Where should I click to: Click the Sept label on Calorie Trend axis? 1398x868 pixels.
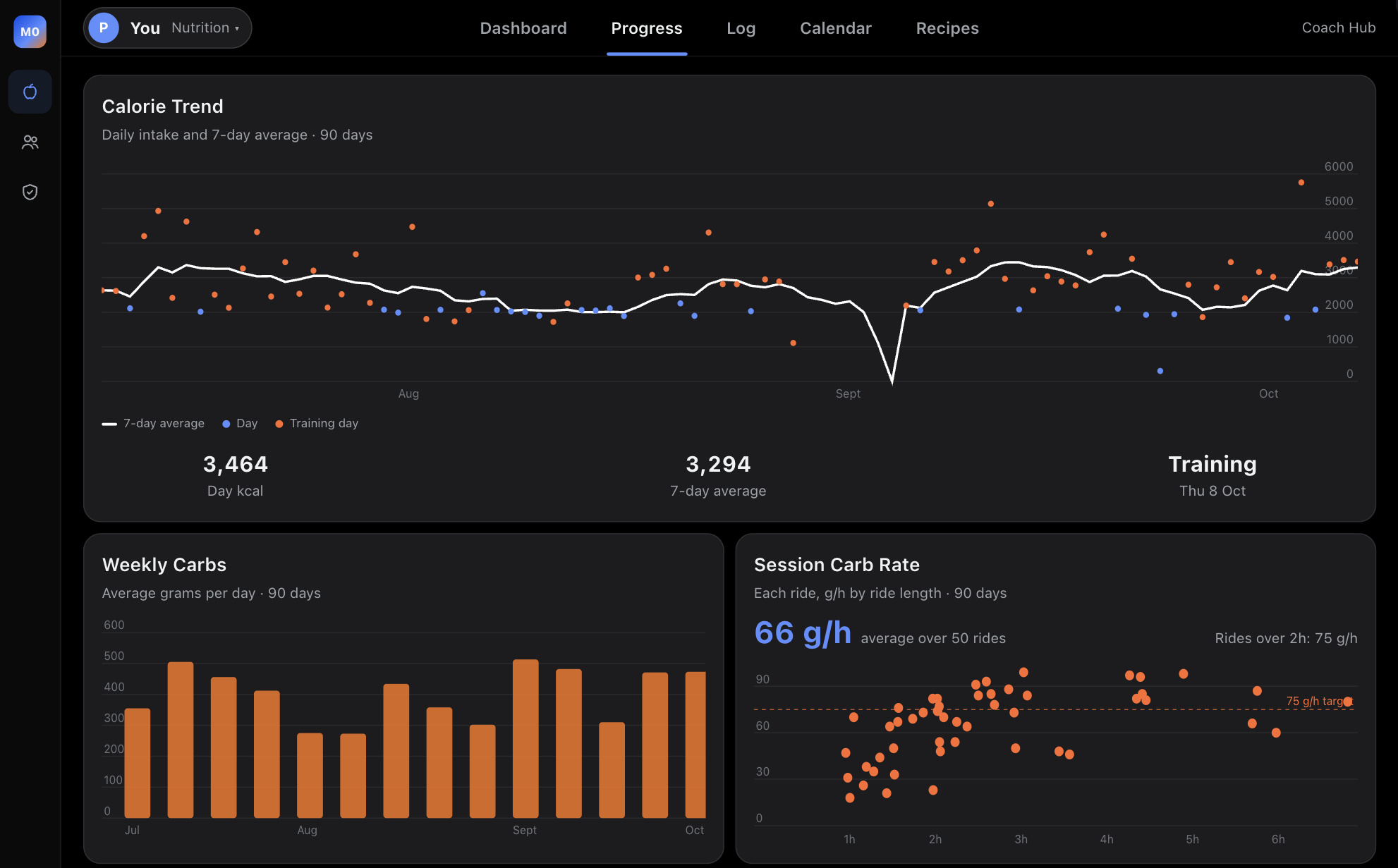tap(848, 393)
